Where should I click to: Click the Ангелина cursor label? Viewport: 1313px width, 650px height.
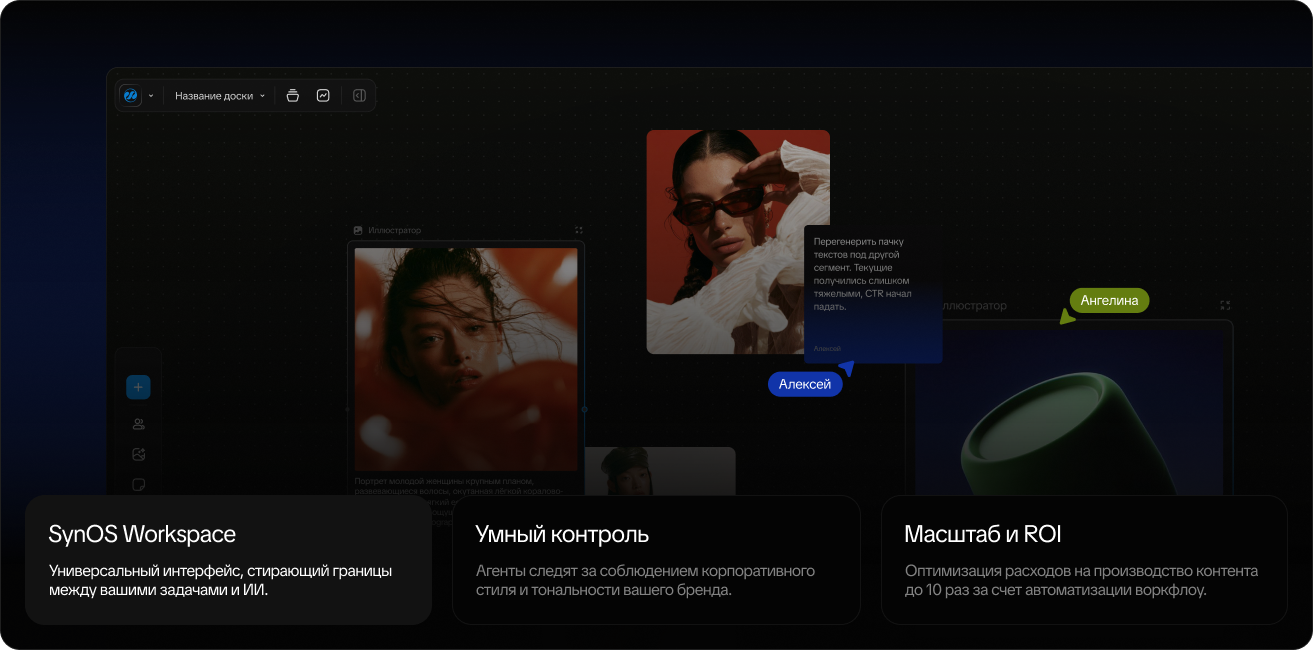coord(1109,300)
